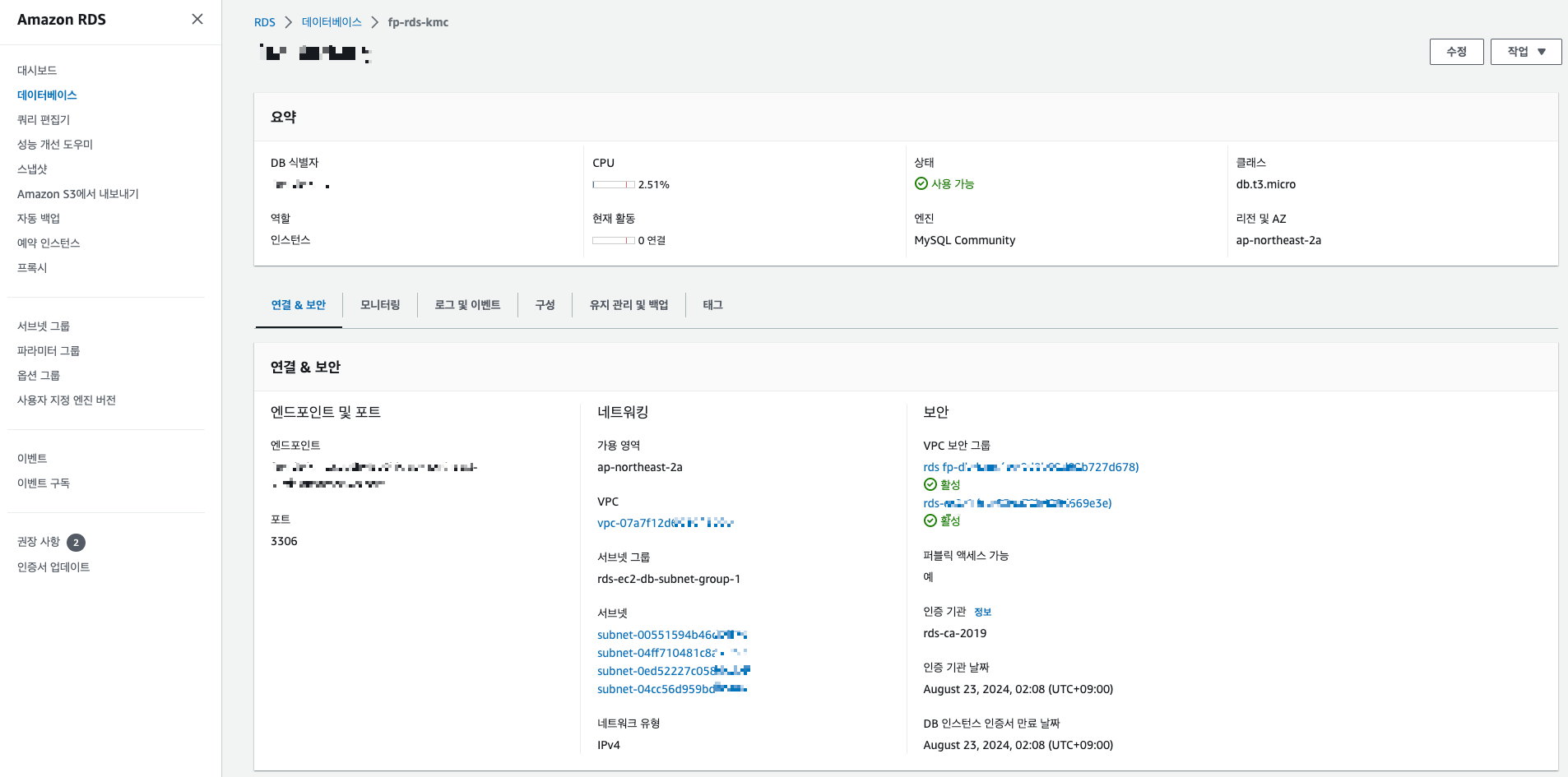Click the port value 3306

[284, 541]
